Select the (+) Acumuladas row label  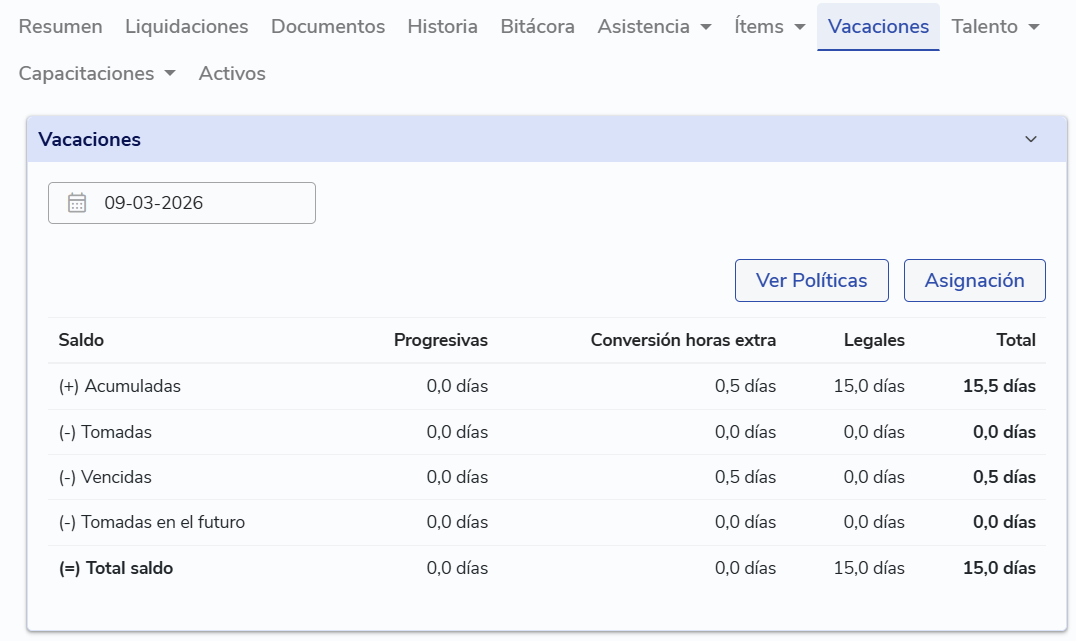(120, 386)
